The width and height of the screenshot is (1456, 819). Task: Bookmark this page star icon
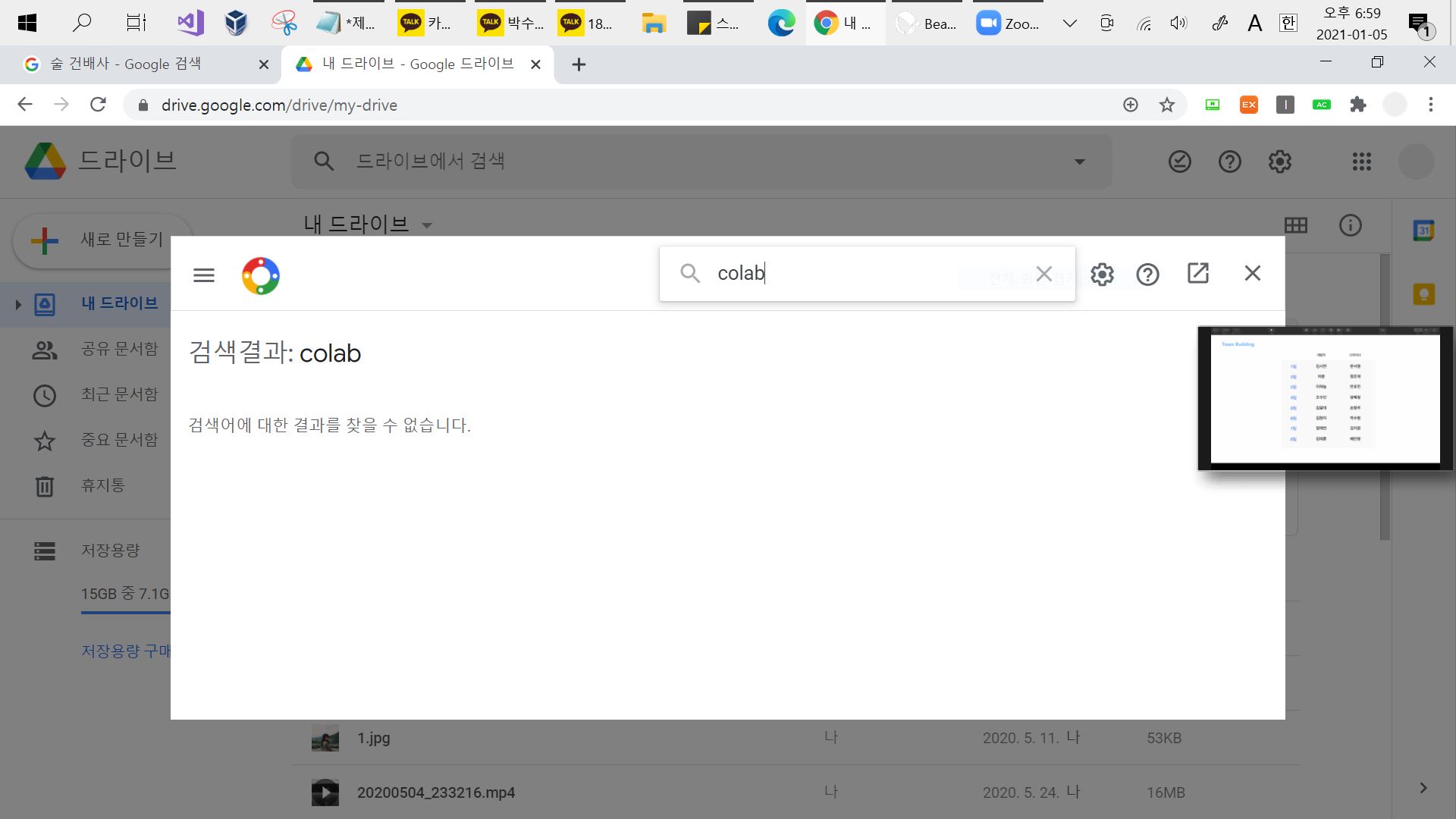[x=1167, y=105]
